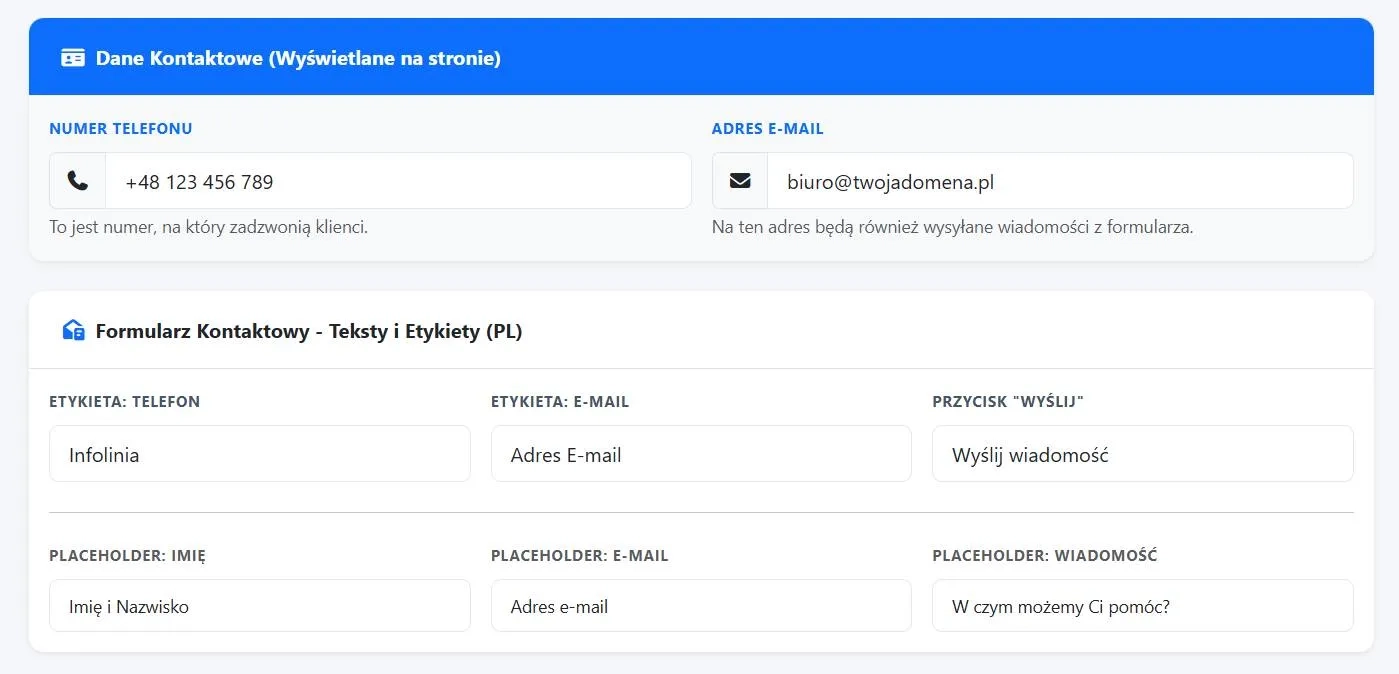Select the Etykieta: E-mail input field
Image resolution: width=1399 pixels, height=674 pixels.
pos(701,454)
